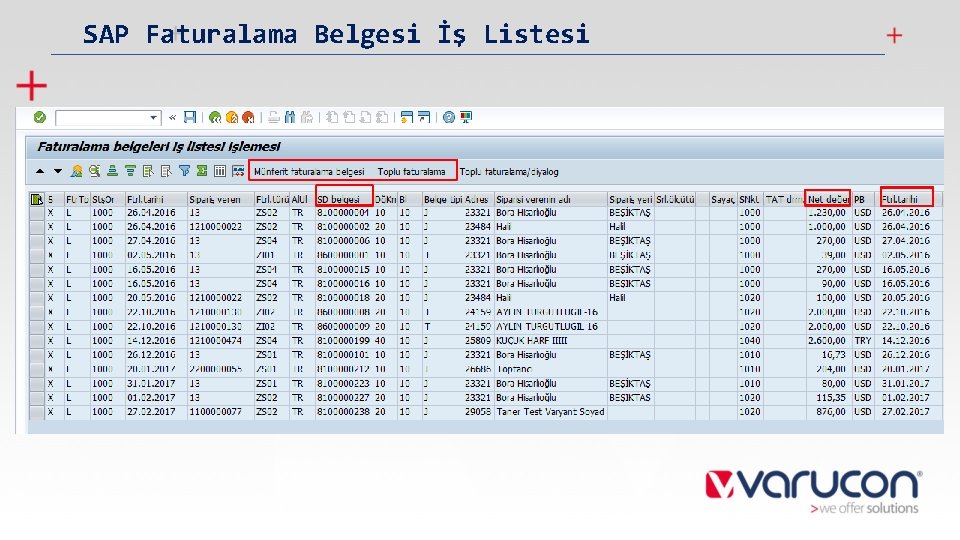Click the Select All icon at table corner
Image resolution: width=960 pixels, height=540 pixels.
(x=37, y=199)
